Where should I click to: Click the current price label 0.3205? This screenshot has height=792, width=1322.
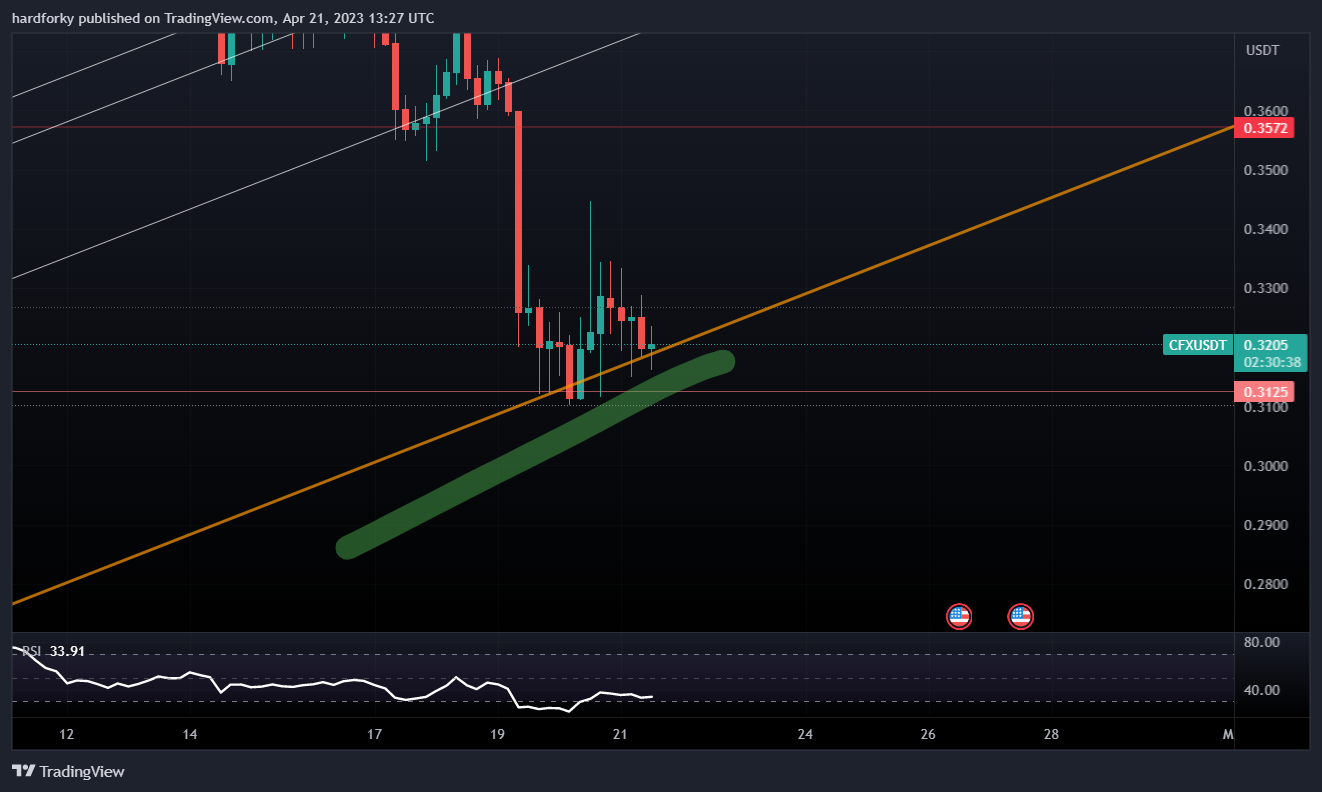1265,344
